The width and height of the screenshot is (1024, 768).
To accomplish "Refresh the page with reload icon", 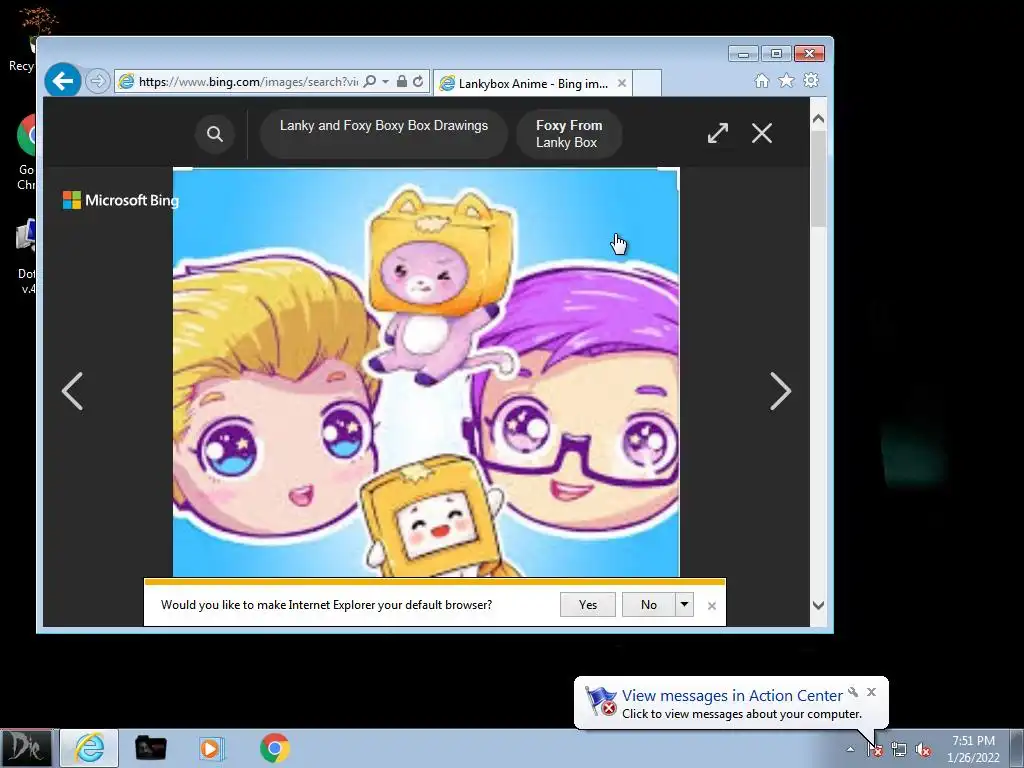I will (x=418, y=81).
